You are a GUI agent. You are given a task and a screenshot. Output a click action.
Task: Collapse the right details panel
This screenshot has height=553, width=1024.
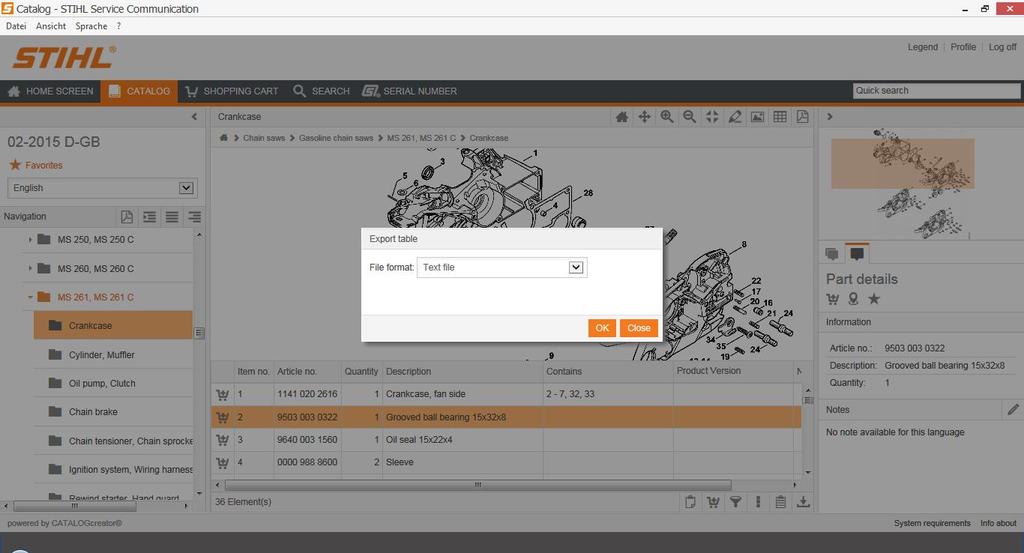[830, 117]
